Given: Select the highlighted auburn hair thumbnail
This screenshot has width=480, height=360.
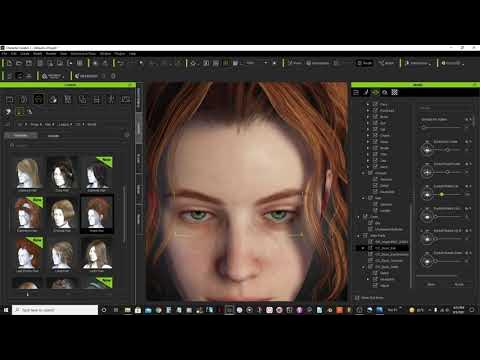Looking at the screenshot, I should pyautogui.click(x=97, y=214).
